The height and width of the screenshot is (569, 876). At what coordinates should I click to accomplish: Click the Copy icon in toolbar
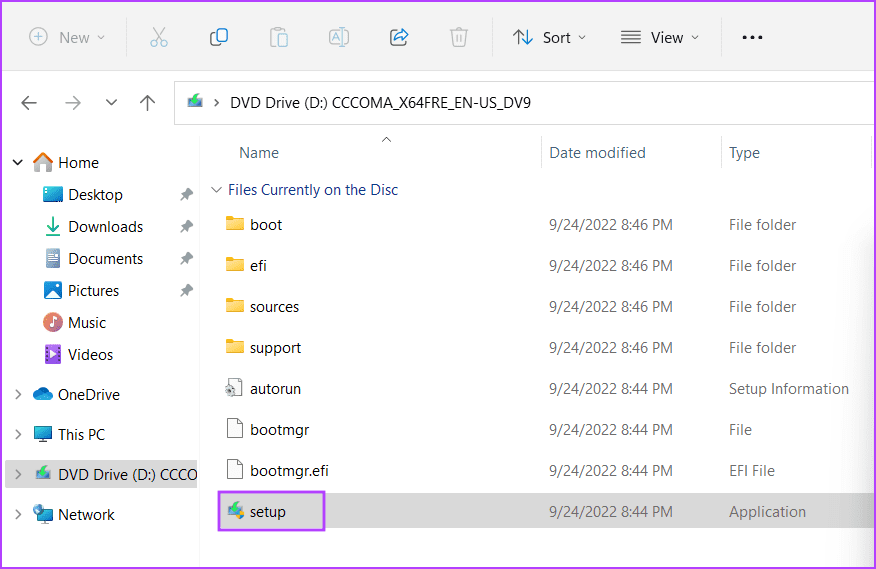(218, 37)
